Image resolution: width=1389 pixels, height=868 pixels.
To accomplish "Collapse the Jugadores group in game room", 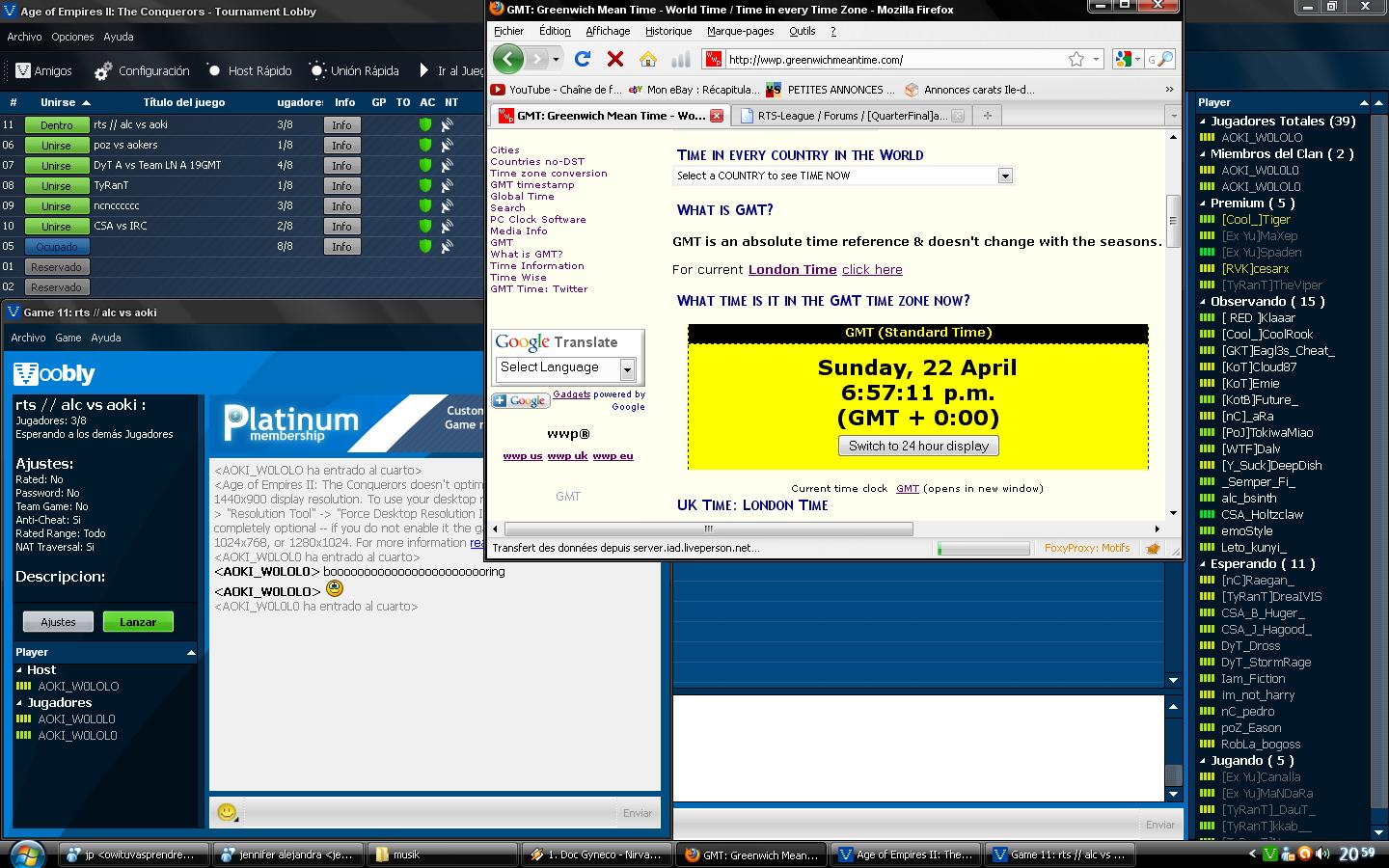I will pyautogui.click(x=19, y=703).
